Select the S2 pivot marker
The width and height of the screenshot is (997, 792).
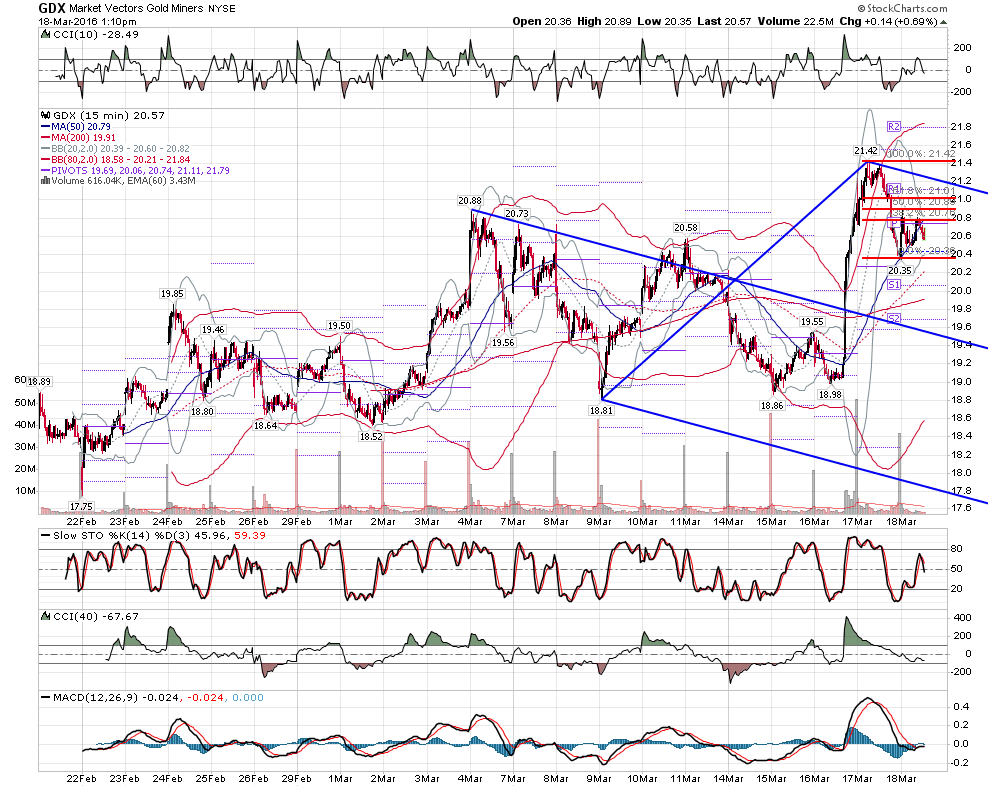point(894,318)
